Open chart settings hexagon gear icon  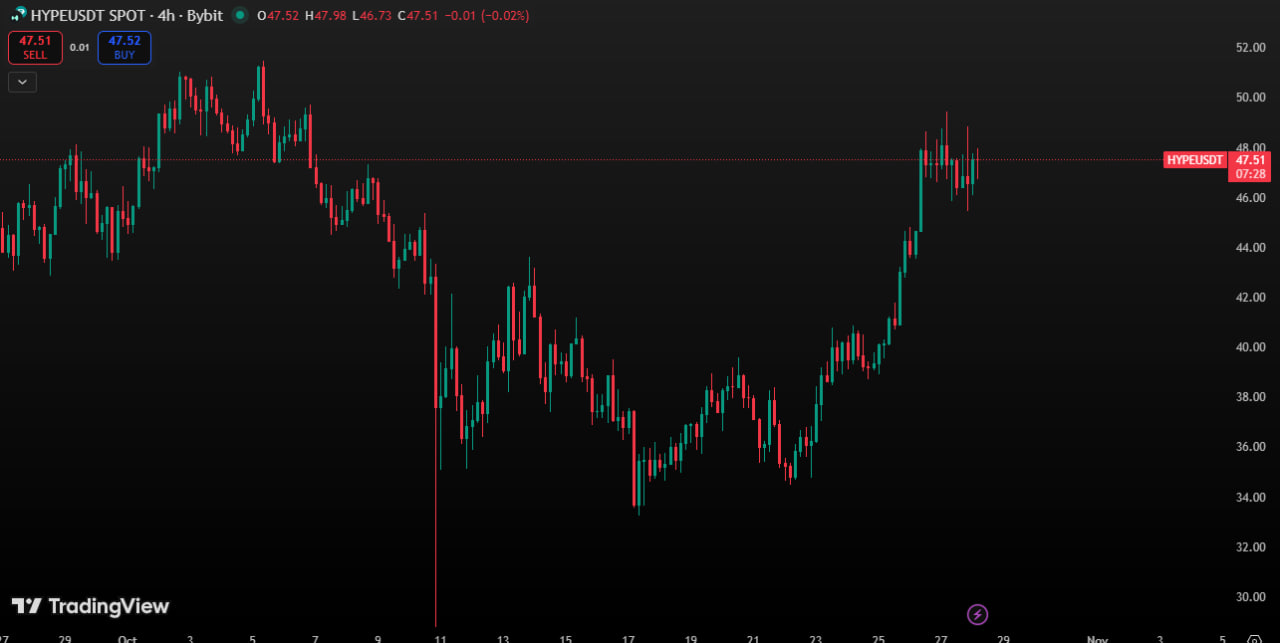(1255, 639)
